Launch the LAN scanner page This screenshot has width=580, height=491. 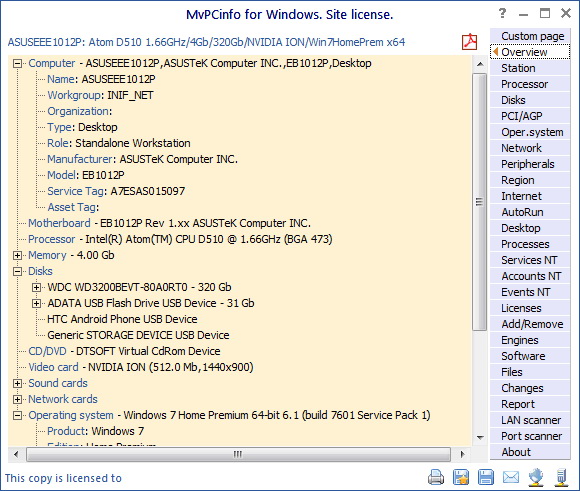tap(530, 420)
